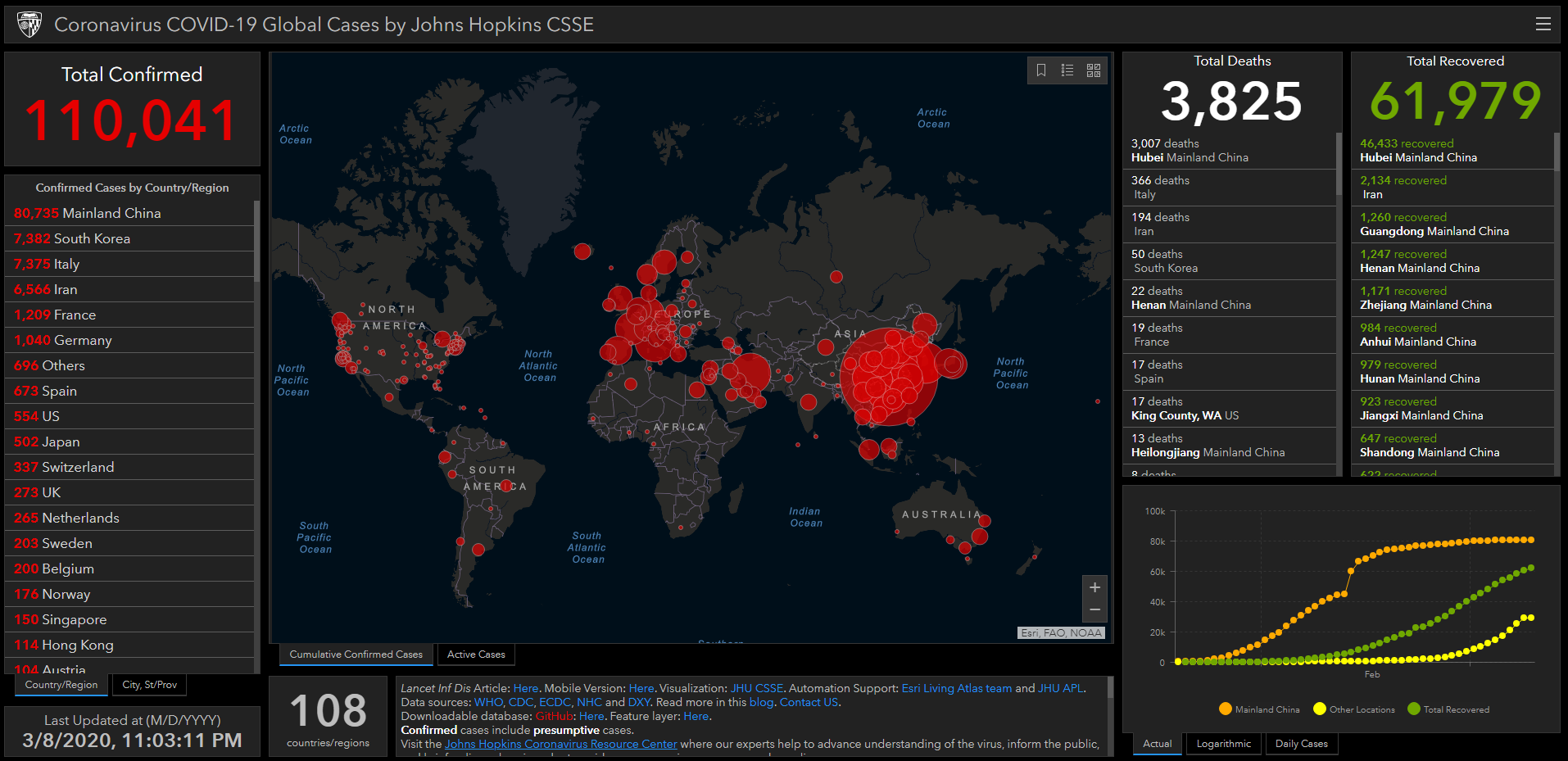Select 2,134 recovered Iran entry
1568x761 pixels.
click(x=1453, y=188)
